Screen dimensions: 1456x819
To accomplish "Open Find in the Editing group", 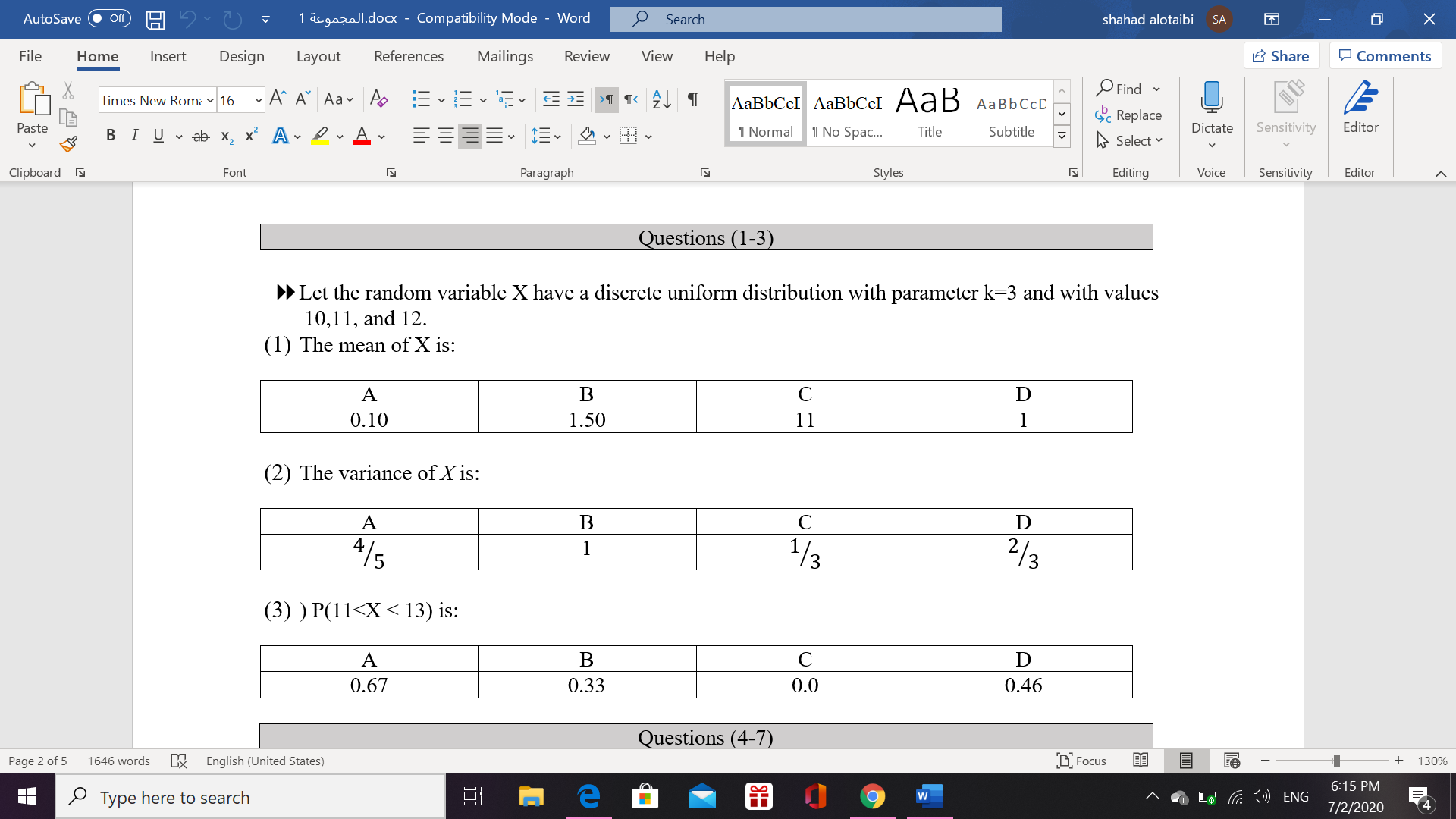I will tap(1125, 88).
